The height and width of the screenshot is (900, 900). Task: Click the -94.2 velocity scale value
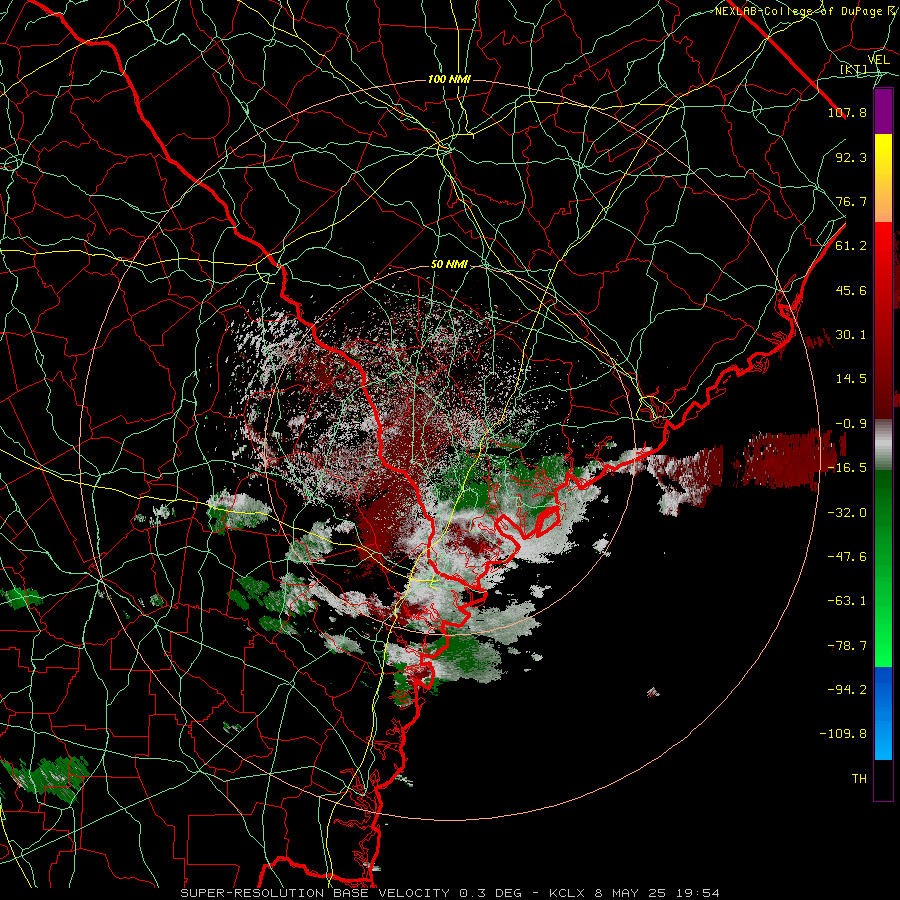point(847,689)
